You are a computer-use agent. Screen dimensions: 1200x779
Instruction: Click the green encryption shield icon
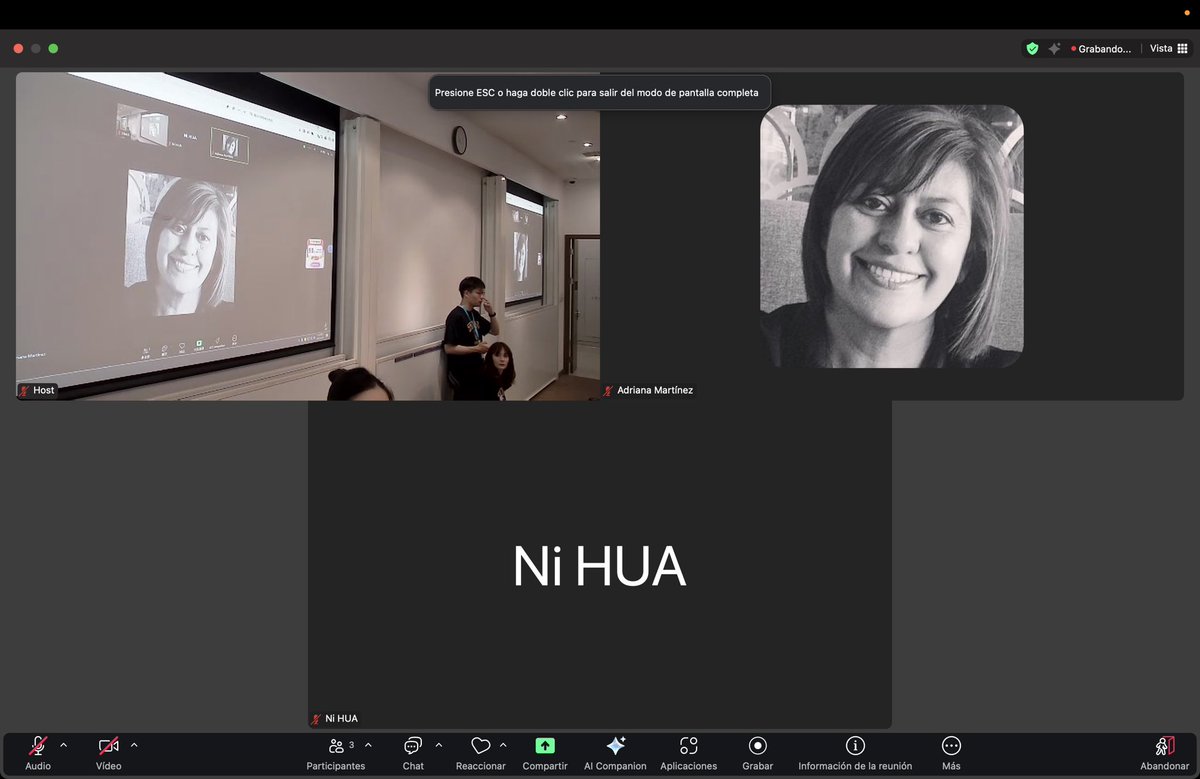point(1032,48)
